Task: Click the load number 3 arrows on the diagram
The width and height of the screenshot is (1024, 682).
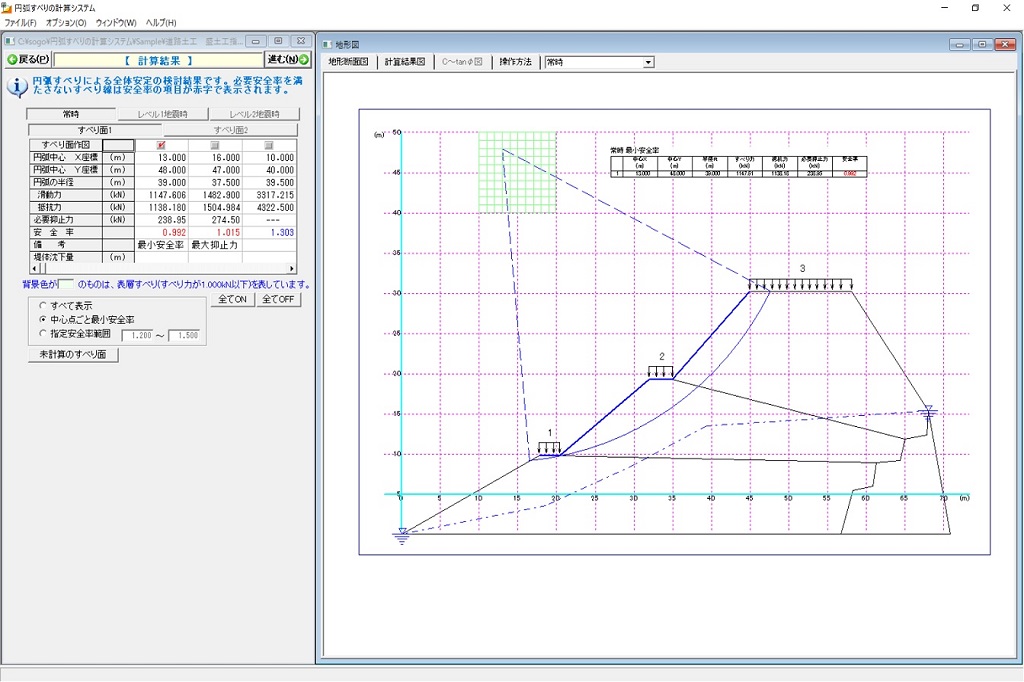Action: [800, 285]
